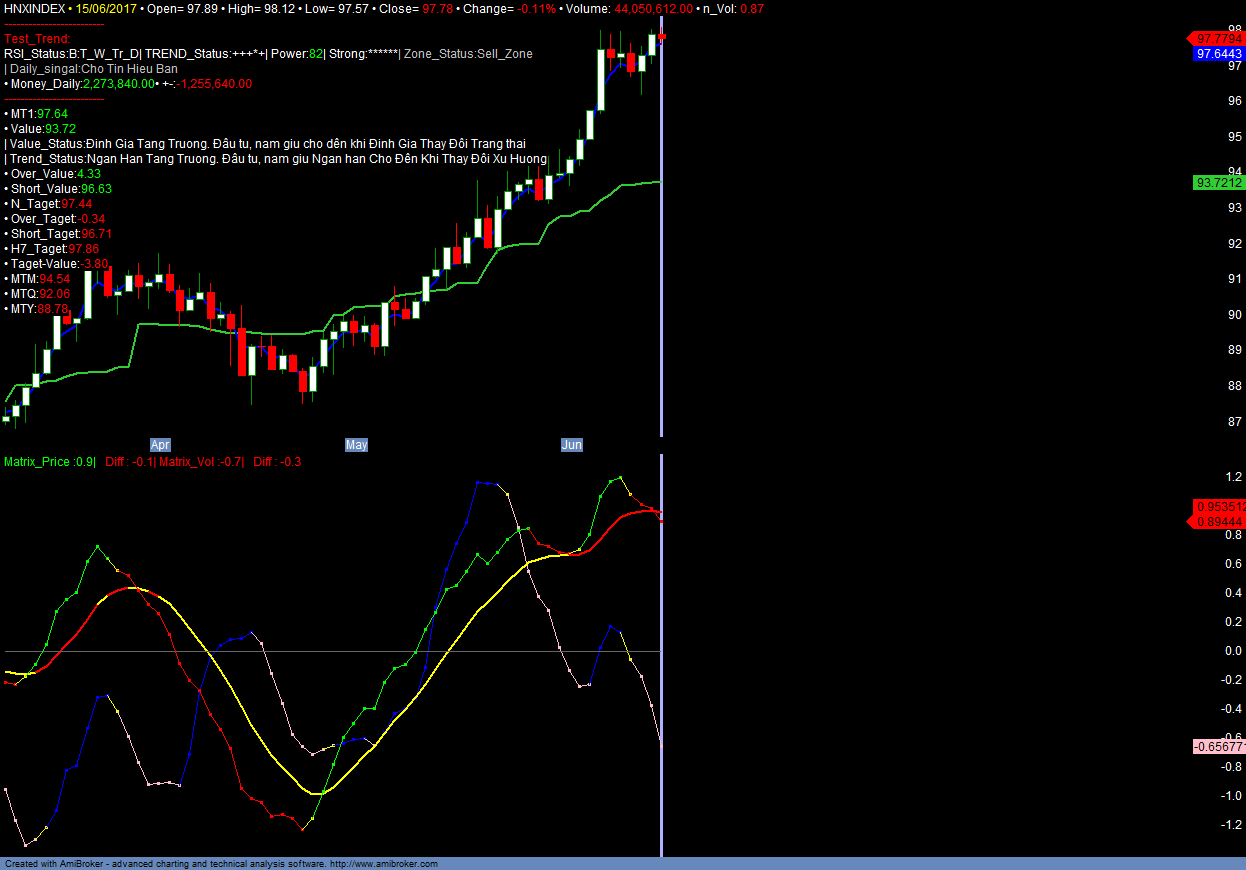Click the pink -0.65677 indicator value tag
Screen dimensions: 1246x870
click(1218, 747)
